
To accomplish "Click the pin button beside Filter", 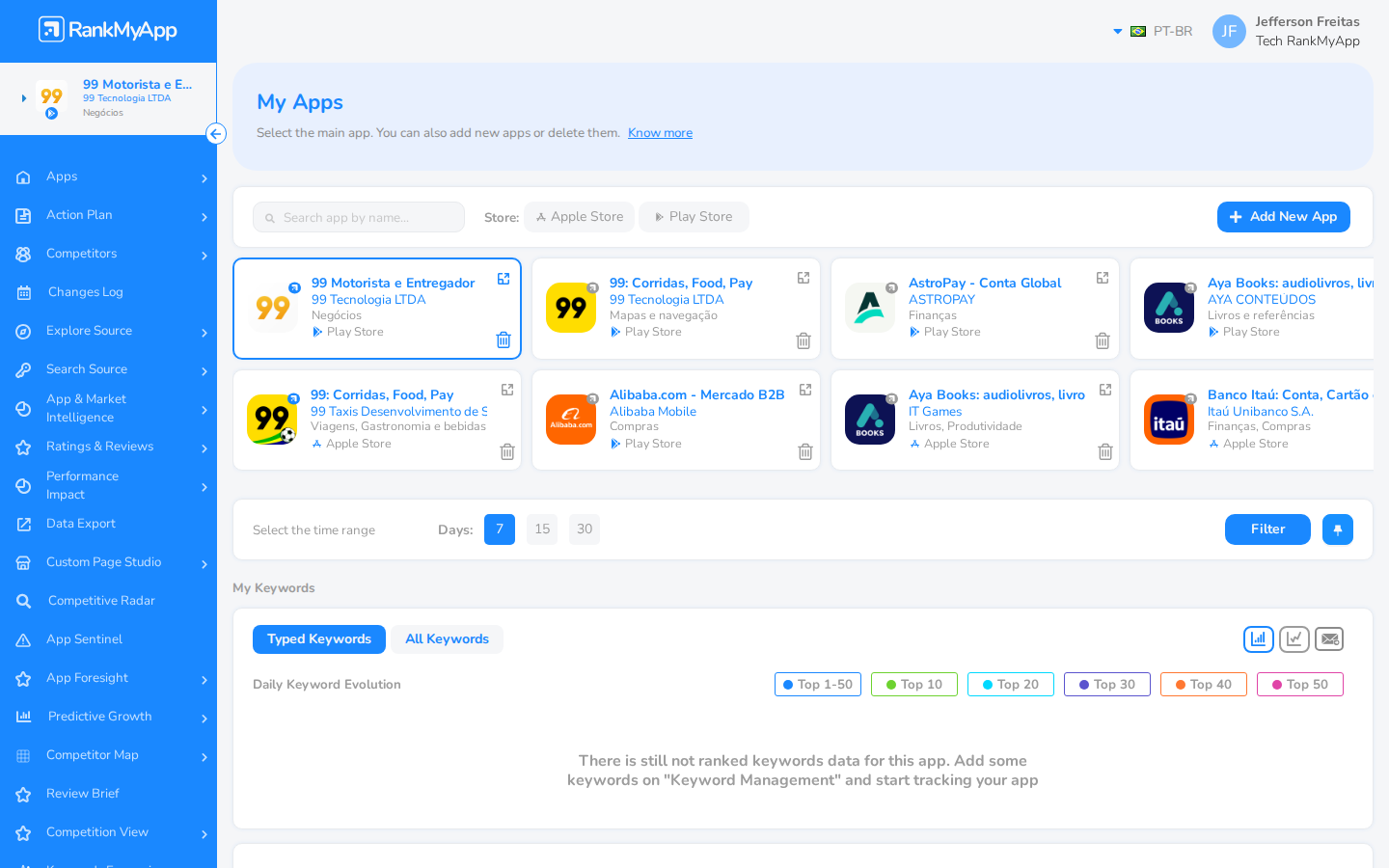I will (x=1338, y=529).
